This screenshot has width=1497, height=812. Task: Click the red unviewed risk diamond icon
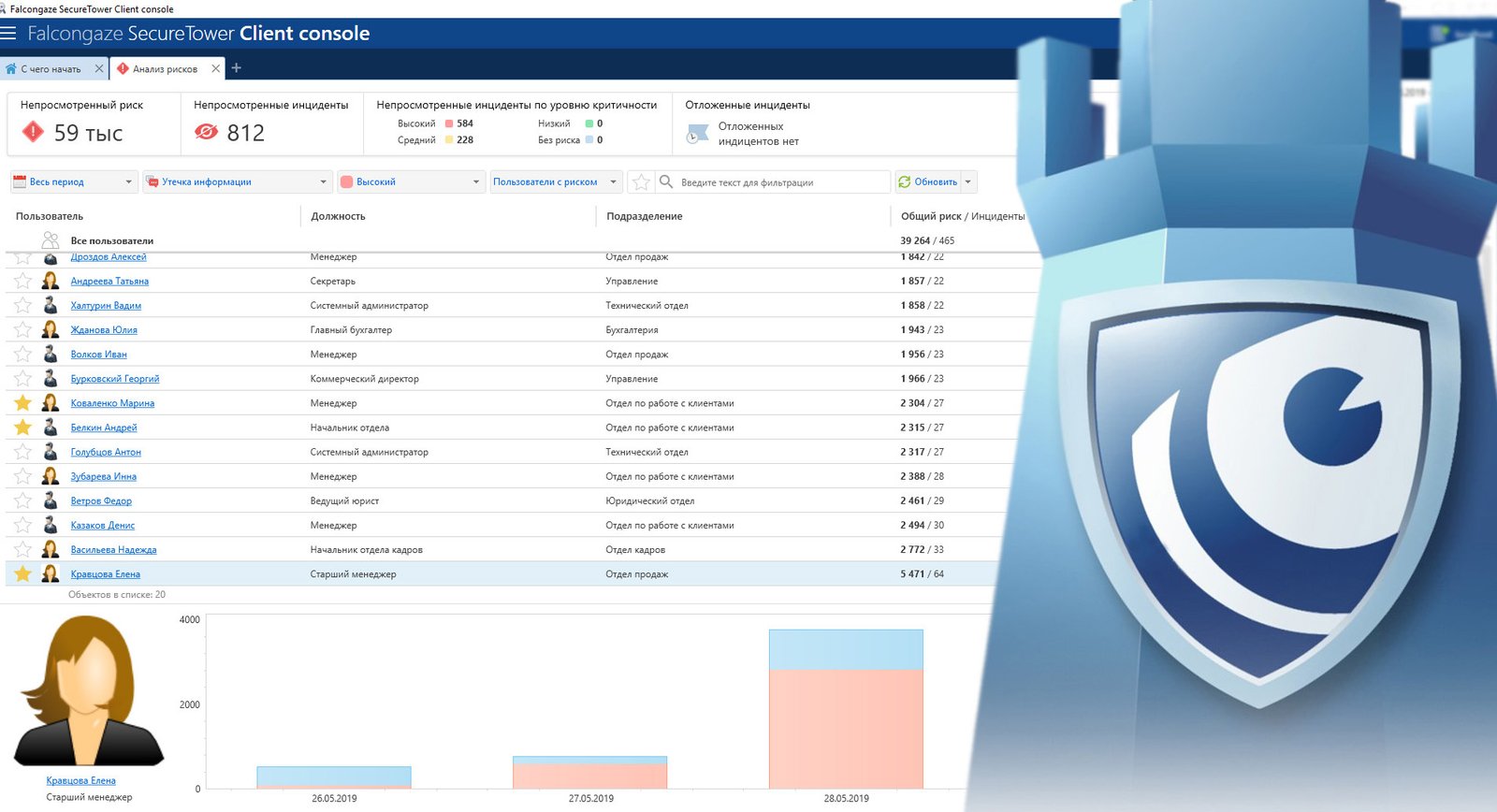click(33, 132)
